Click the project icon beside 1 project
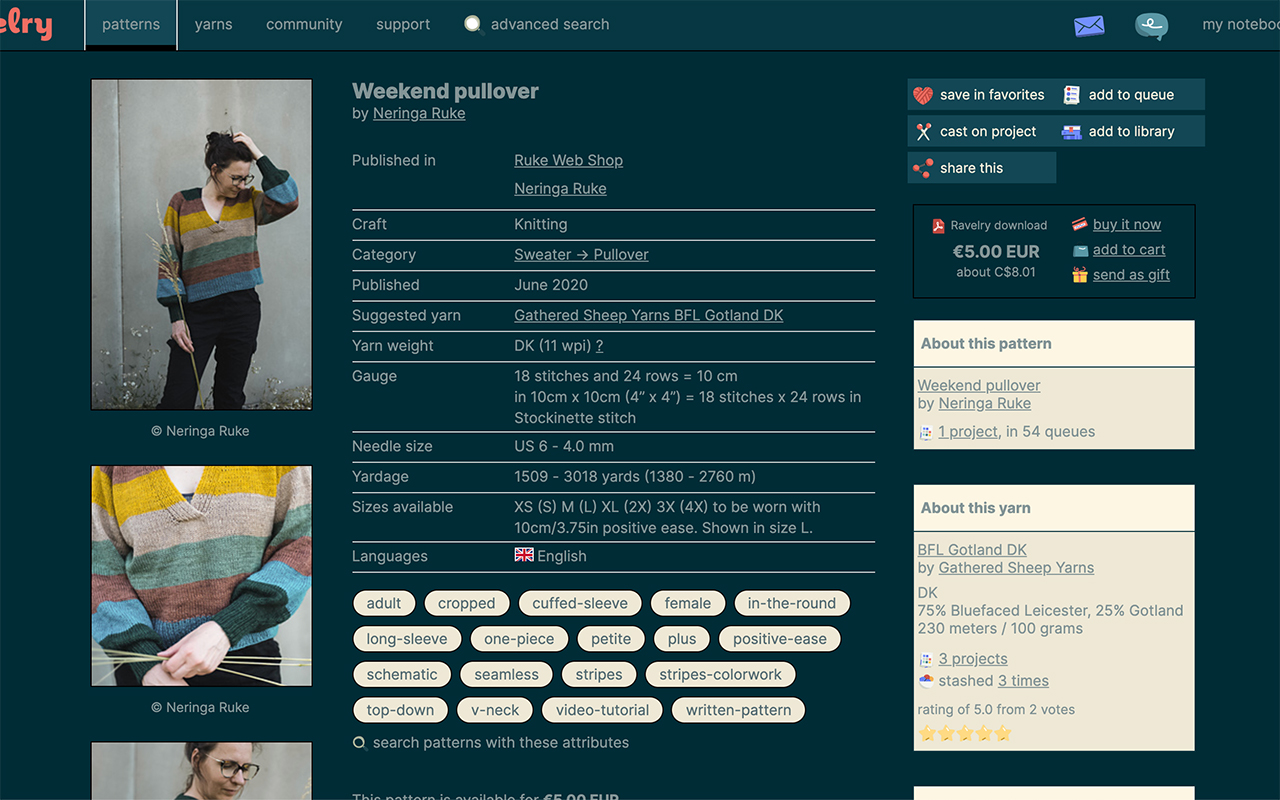 click(x=926, y=432)
